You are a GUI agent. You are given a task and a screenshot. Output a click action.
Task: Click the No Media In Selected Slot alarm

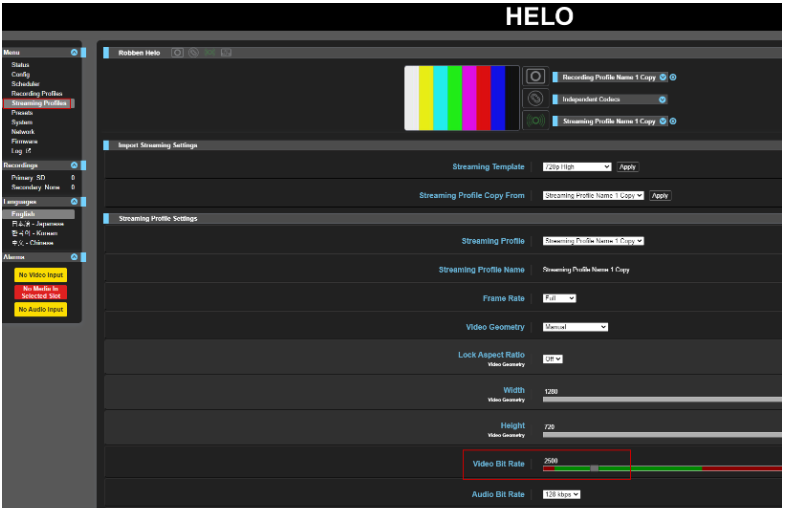click(x=41, y=292)
